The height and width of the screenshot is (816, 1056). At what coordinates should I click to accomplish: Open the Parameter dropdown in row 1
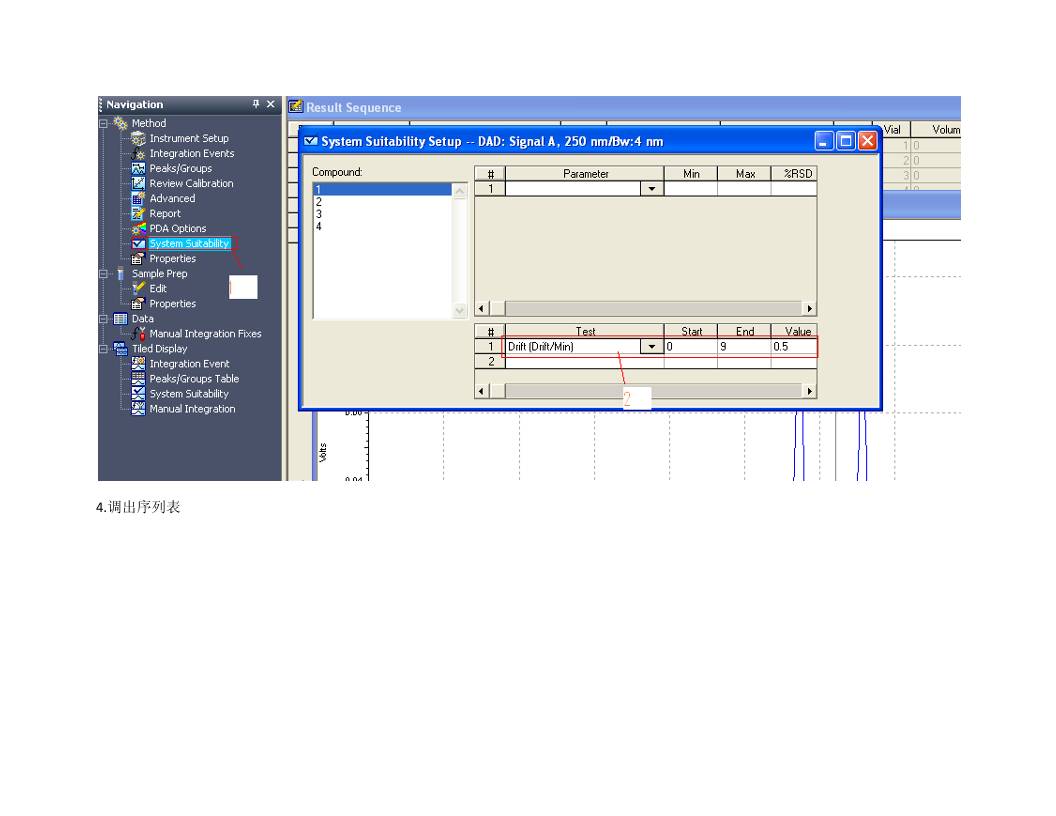(x=653, y=189)
